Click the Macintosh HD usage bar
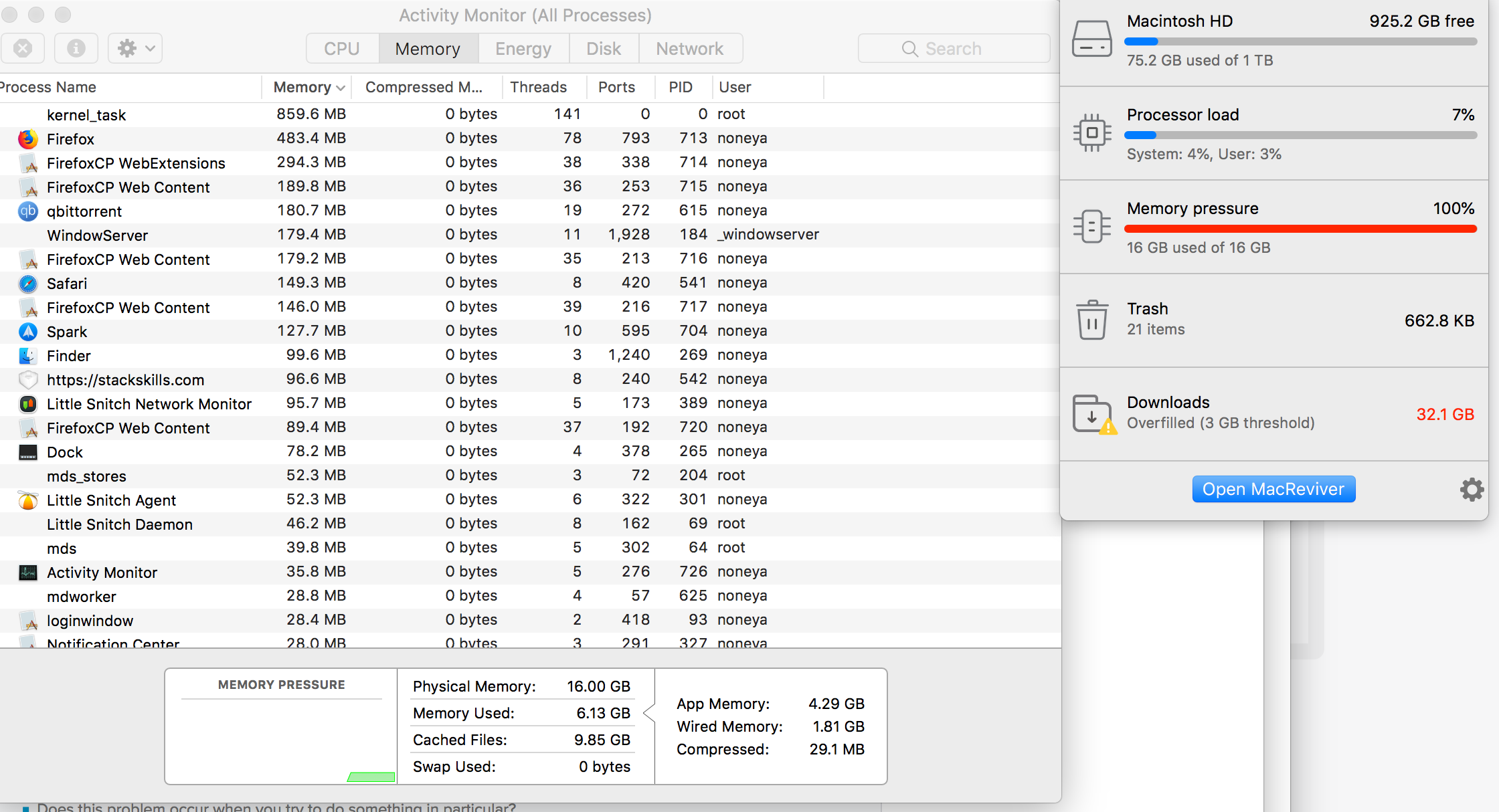This screenshot has height=812, width=1499. [x=1300, y=41]
